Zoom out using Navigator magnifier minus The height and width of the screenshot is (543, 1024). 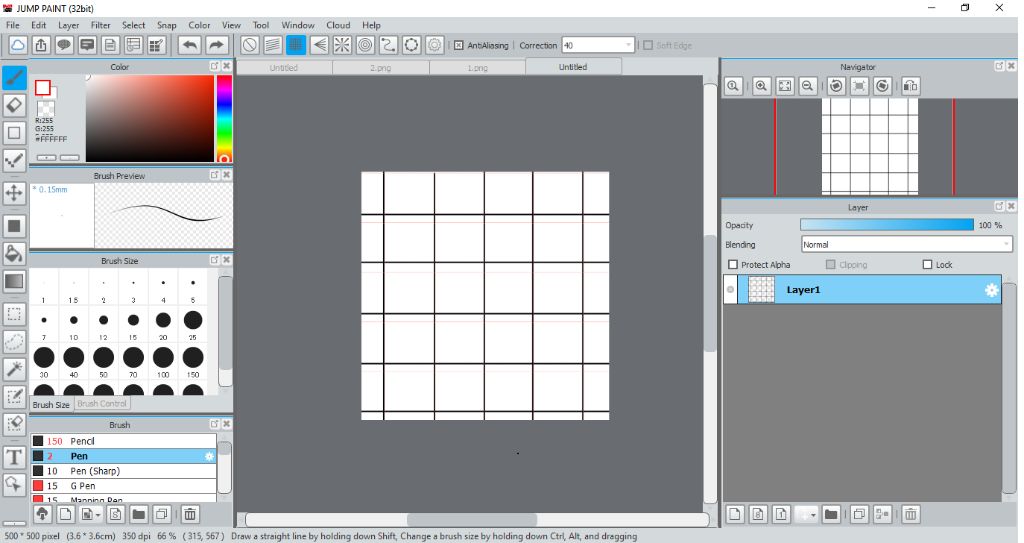pyautogui.click(x=808, y=86)
